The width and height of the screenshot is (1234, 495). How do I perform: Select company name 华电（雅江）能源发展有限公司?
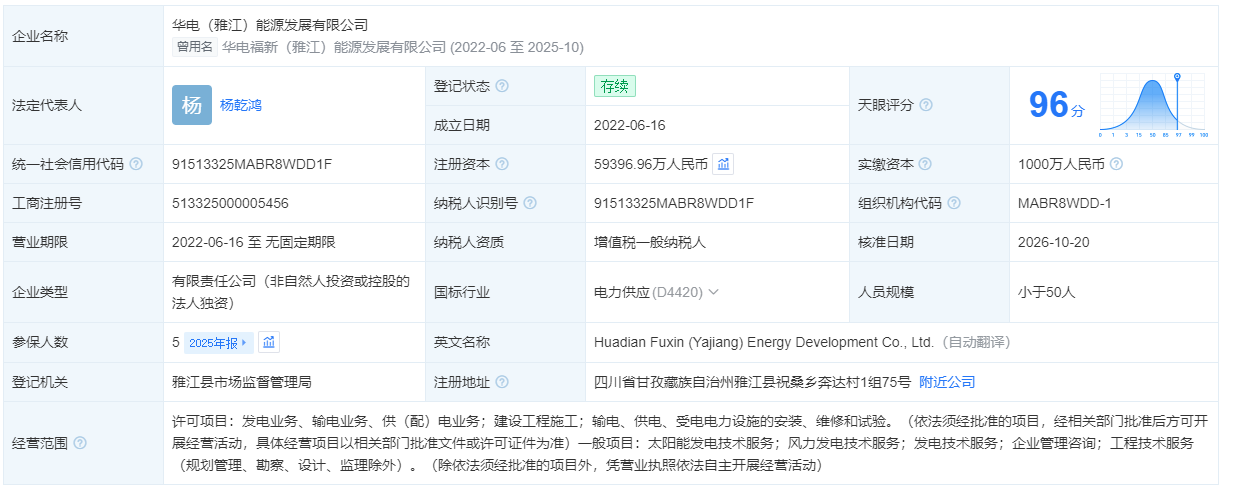[x=270, y=24]
